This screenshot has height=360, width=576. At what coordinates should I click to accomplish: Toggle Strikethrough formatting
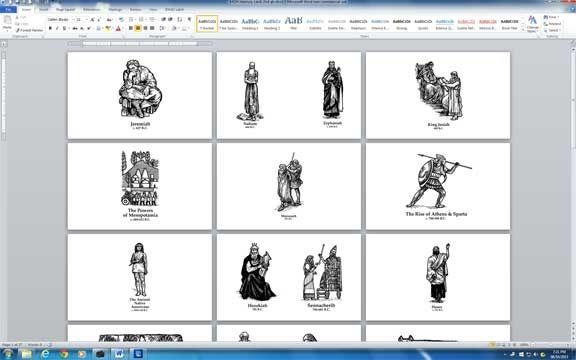[x=75, y=28]
